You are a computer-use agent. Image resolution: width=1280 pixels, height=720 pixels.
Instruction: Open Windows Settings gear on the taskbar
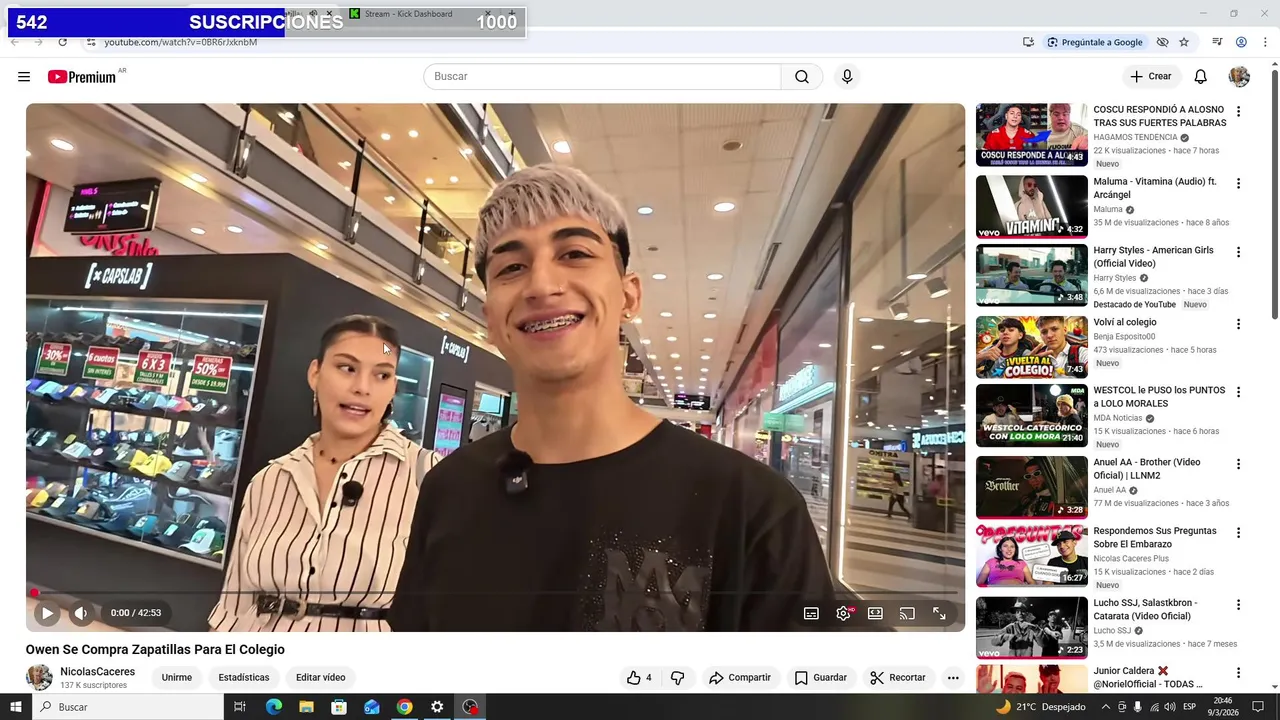tap(437, 707)
